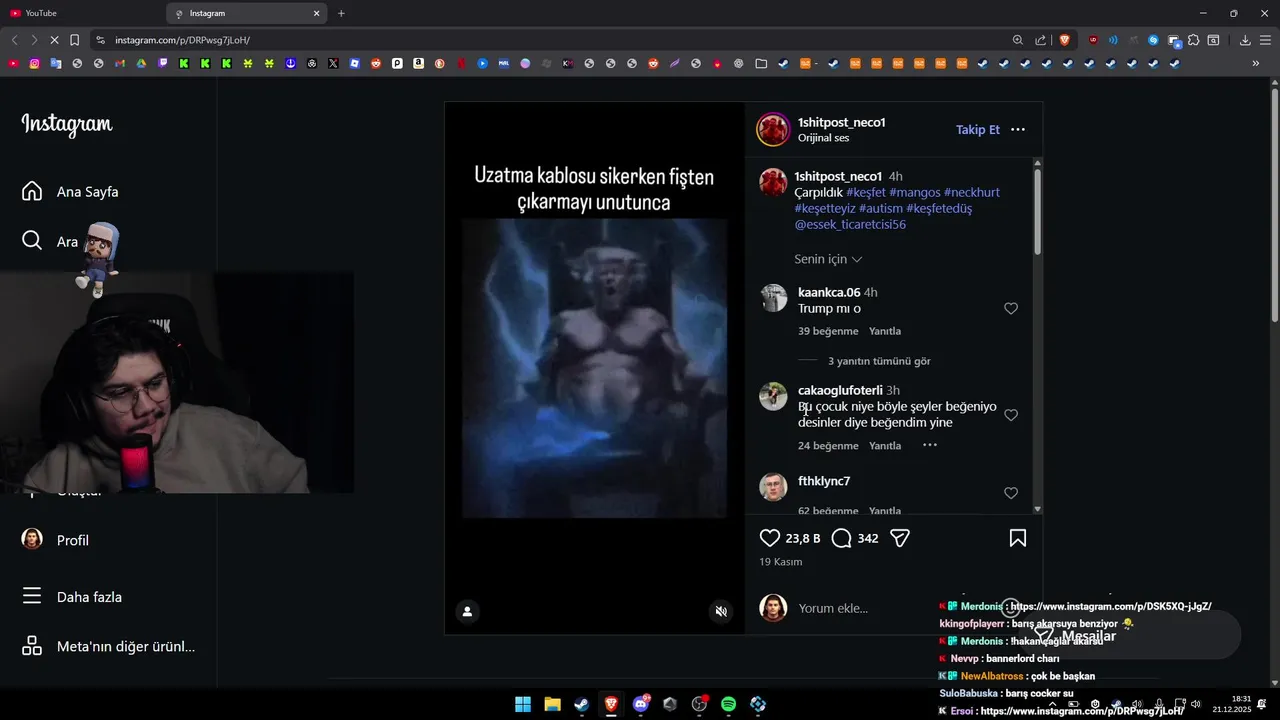The height and width of the screenshot is (720, 1280).
Task: Open Discord from the taskbar
Action: coord(641,704)
